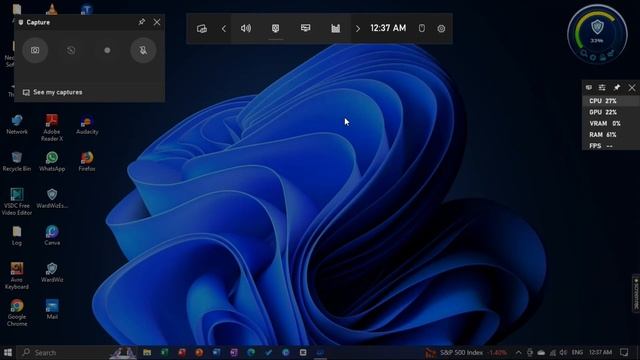
Task: Show more Game Bar widgets with right chevron
Action: point(358,29)
